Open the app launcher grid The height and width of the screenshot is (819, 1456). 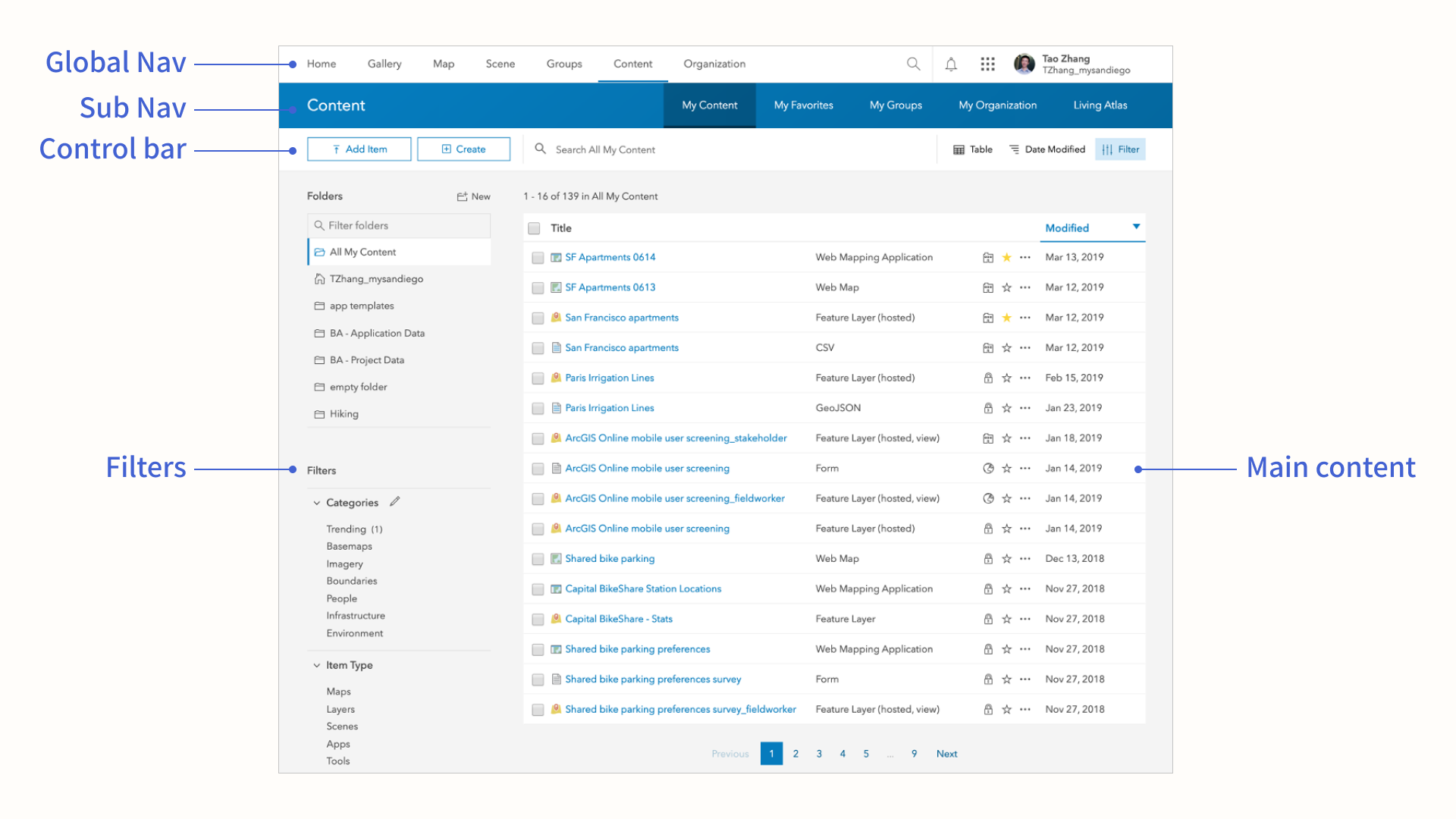tap(987, 64)
